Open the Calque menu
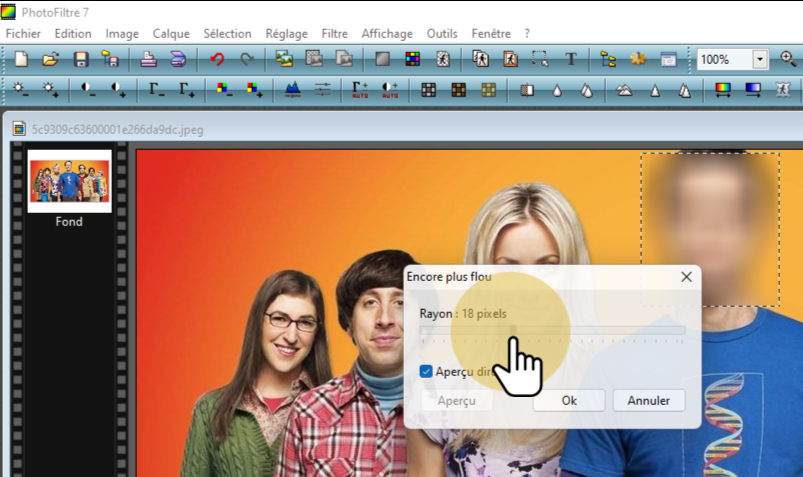This screenshot has height=477, width=803. click(x=171, y=34)
